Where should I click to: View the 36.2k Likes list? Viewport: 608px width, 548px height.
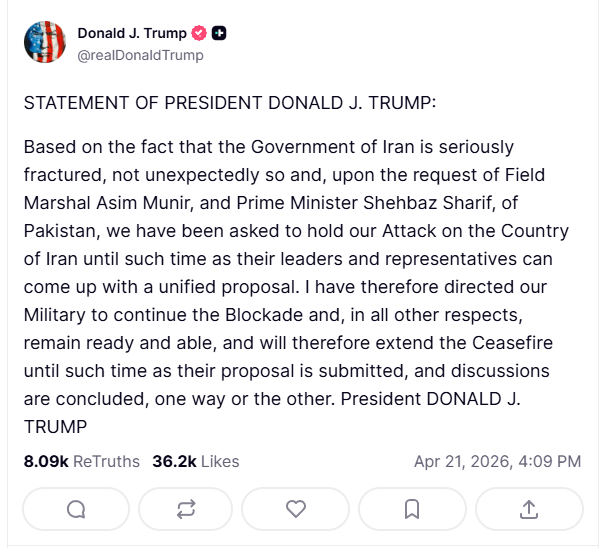click(x=195, y=461)
